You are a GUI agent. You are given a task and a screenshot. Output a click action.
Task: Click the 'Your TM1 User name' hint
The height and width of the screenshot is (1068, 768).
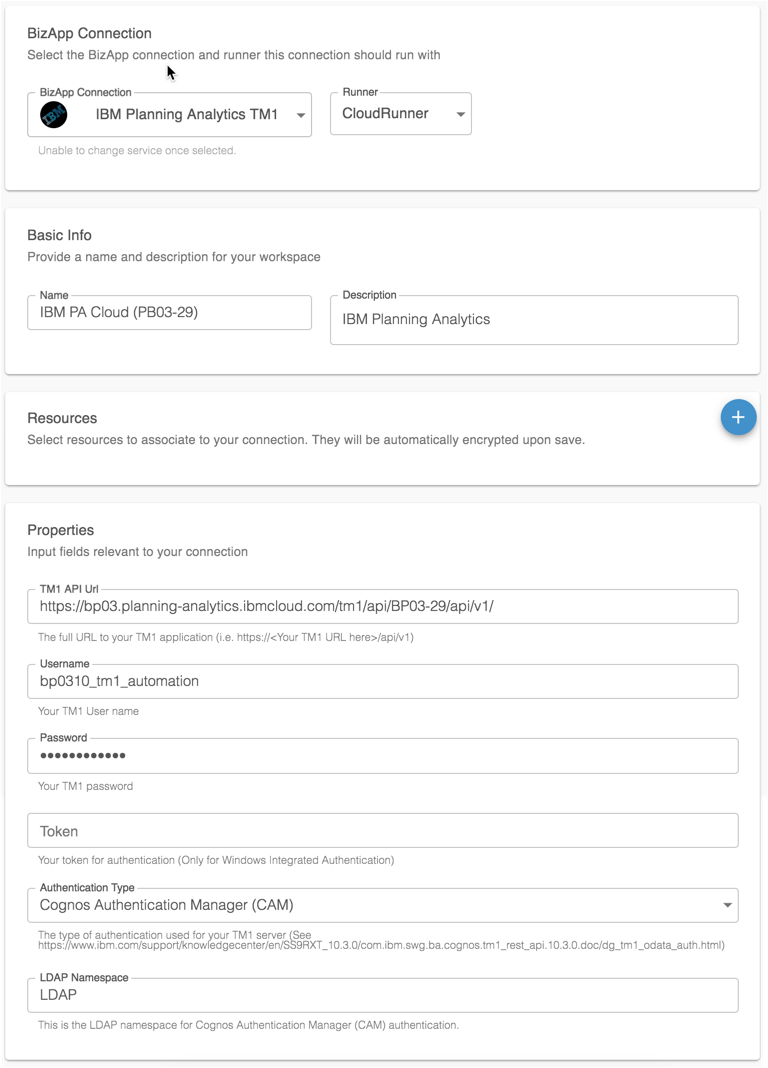click(89, 711)
